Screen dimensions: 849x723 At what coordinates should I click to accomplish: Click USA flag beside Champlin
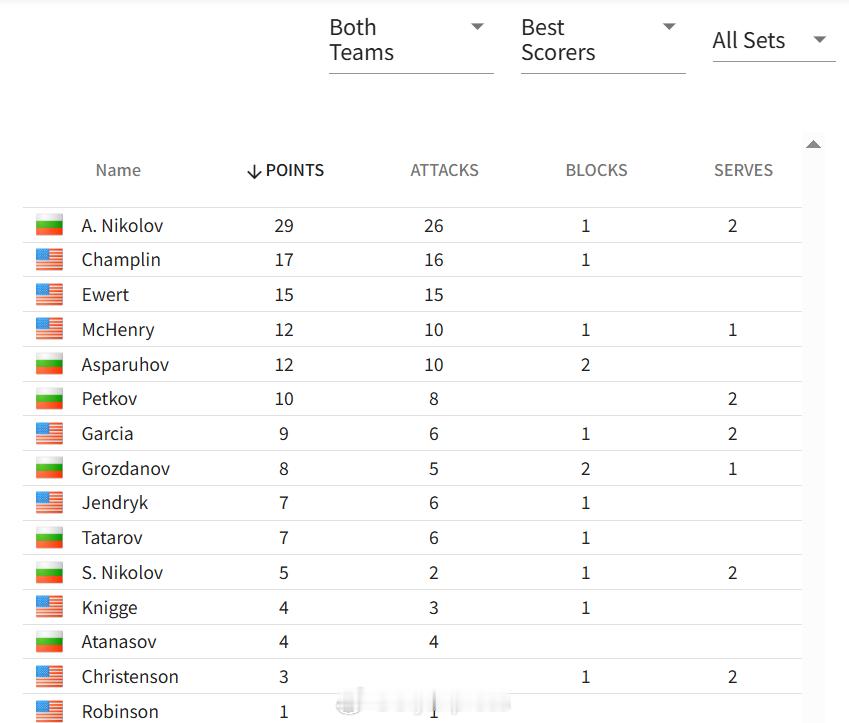pyautogui.click(x=49, y=260)
